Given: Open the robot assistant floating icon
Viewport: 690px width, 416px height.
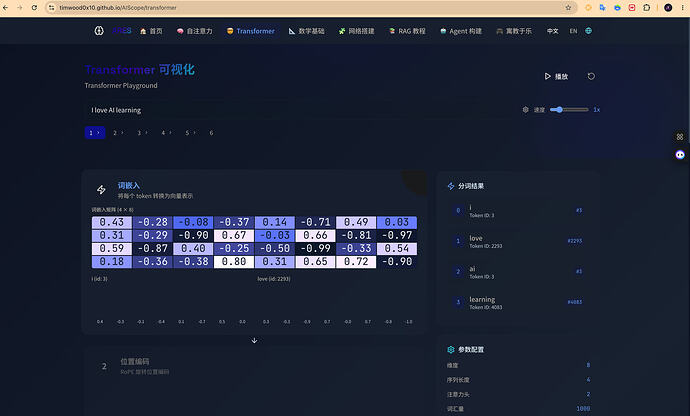Looking at the screenshot, I should pyautogui.click(x=680, y=155).
